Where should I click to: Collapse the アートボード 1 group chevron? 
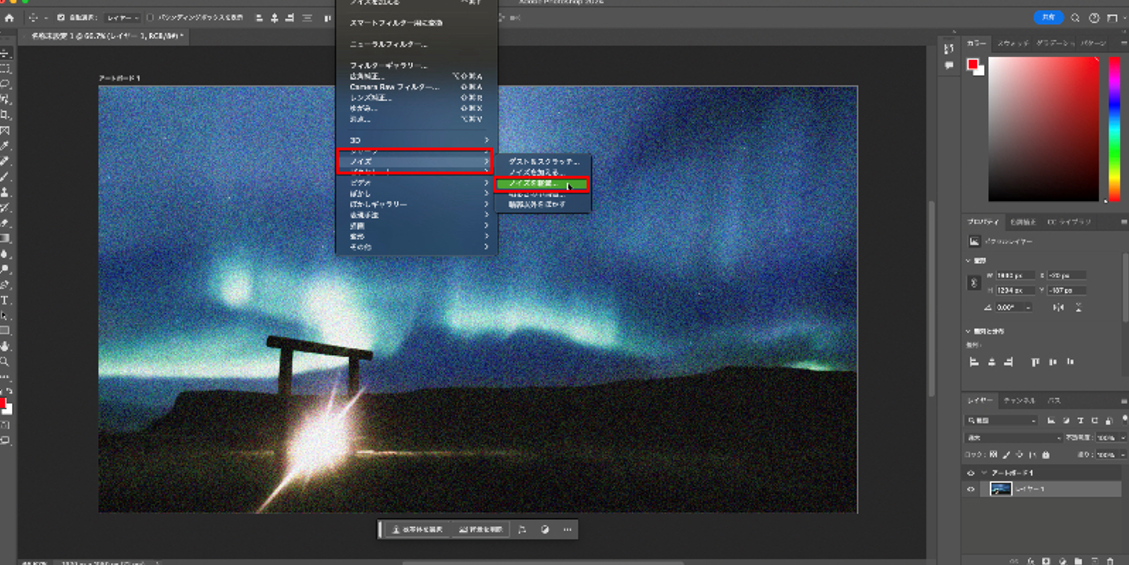click(x=984, y=473)
